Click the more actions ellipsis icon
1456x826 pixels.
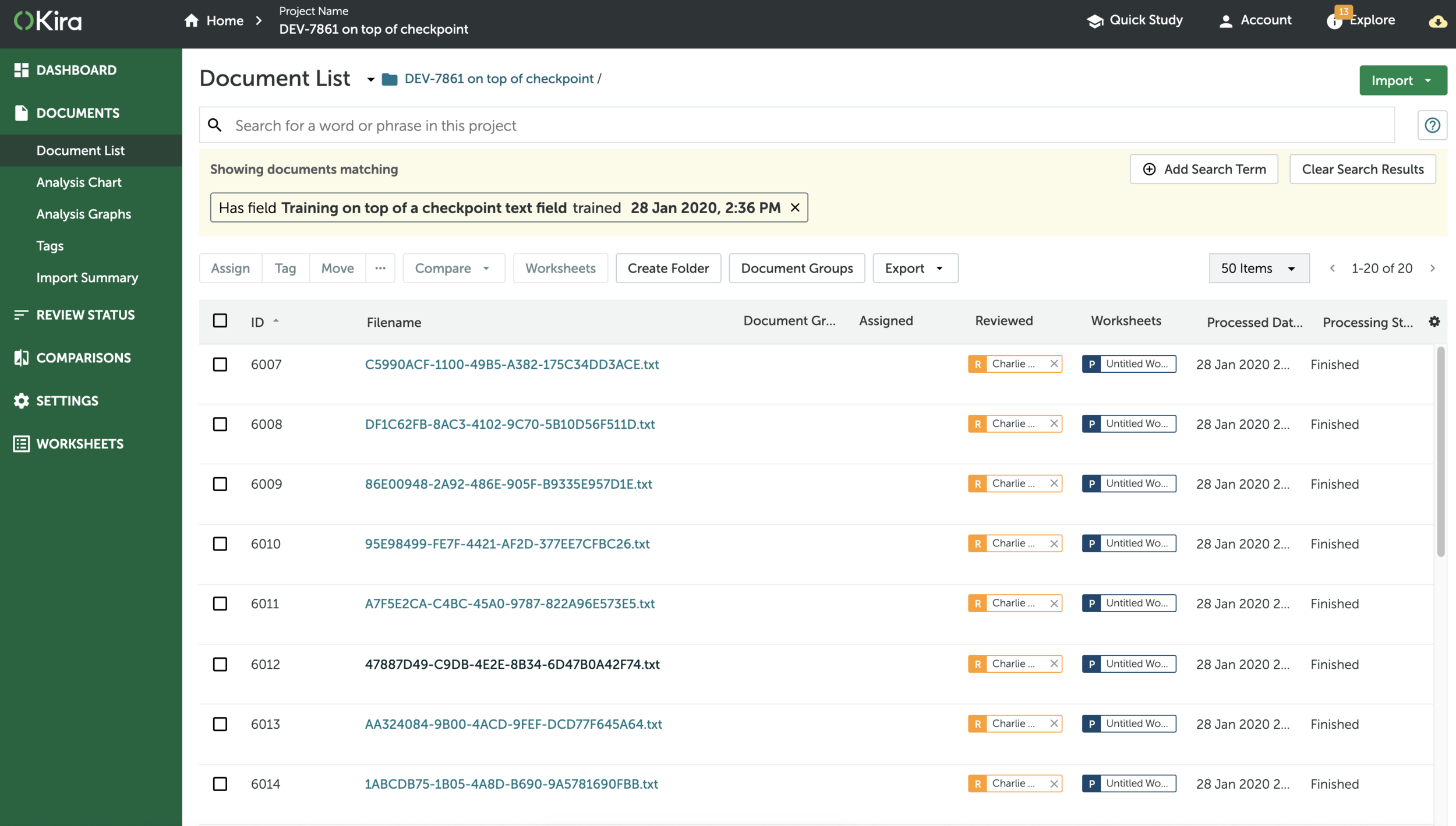[380, 268]
